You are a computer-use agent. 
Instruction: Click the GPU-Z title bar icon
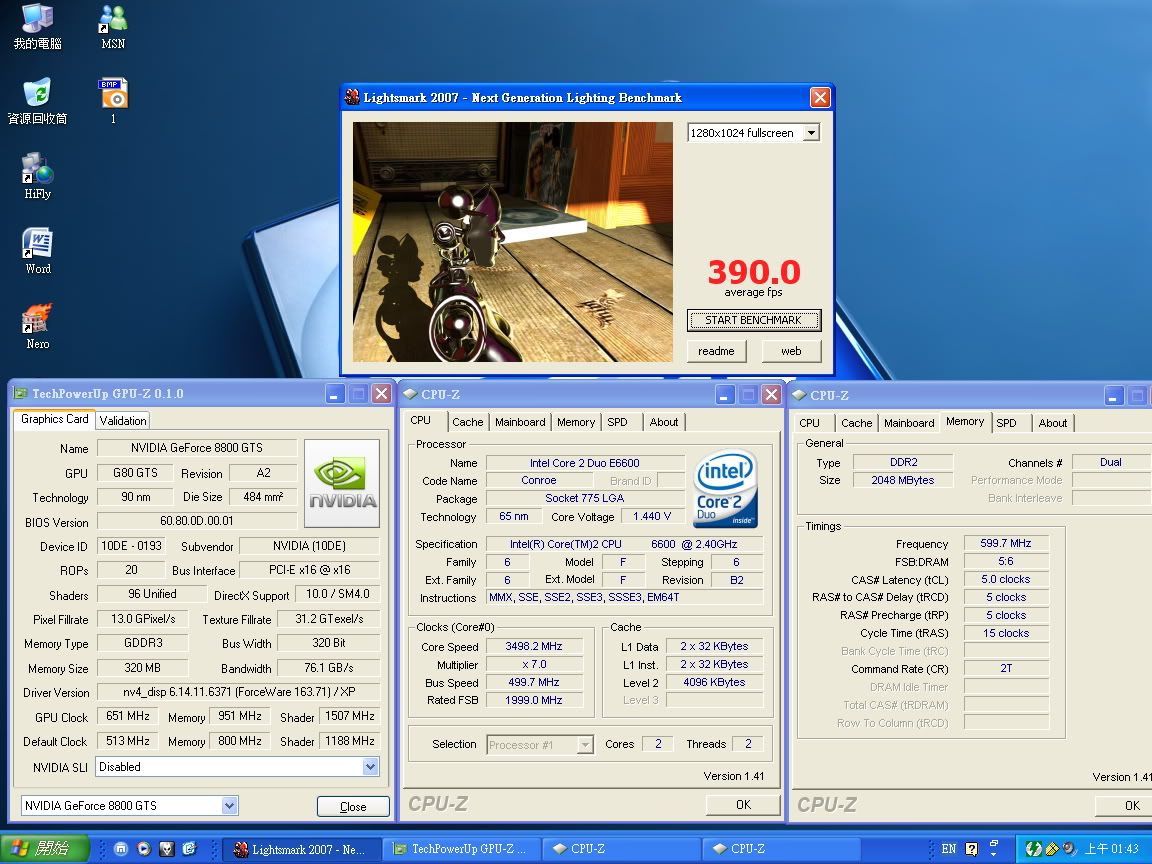21,394
